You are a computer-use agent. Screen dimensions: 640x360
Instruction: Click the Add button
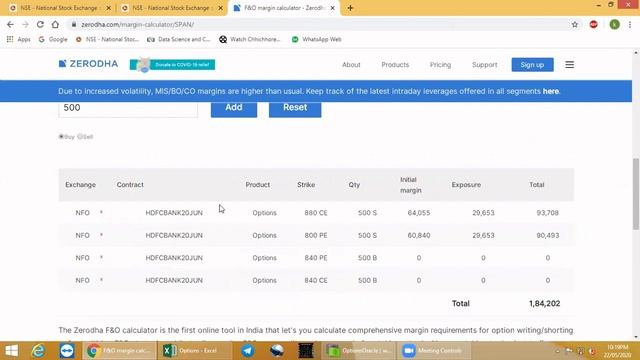click(x=234, y=108)
